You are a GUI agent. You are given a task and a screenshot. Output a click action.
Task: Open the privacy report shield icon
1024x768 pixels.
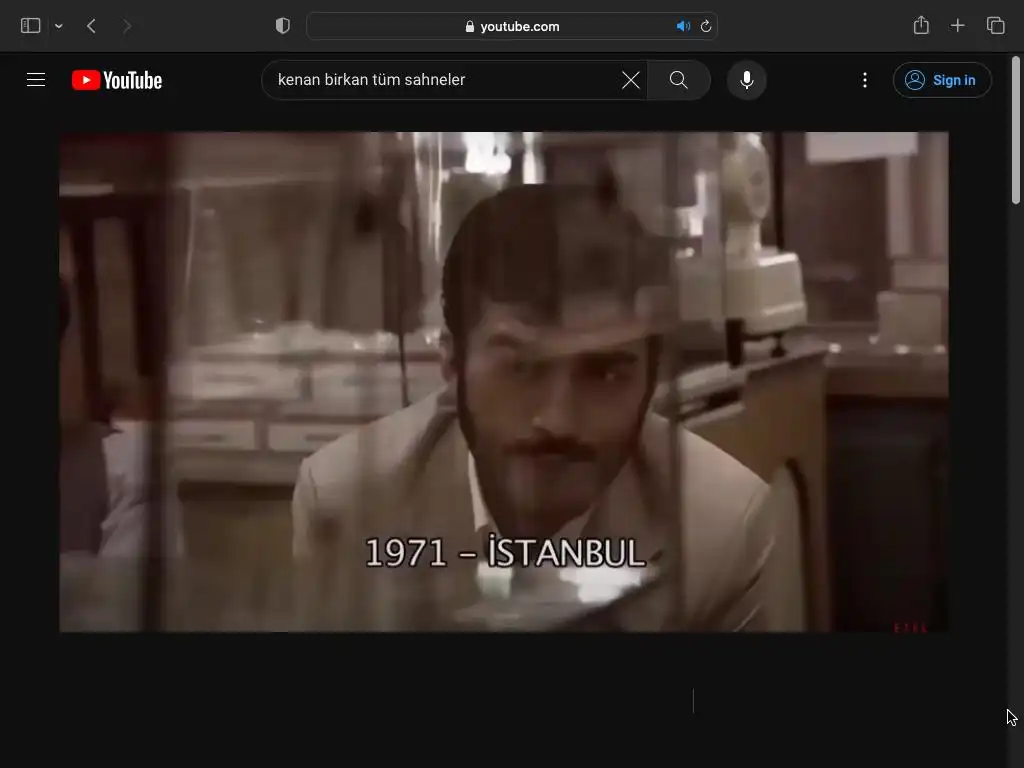(283, 26)
